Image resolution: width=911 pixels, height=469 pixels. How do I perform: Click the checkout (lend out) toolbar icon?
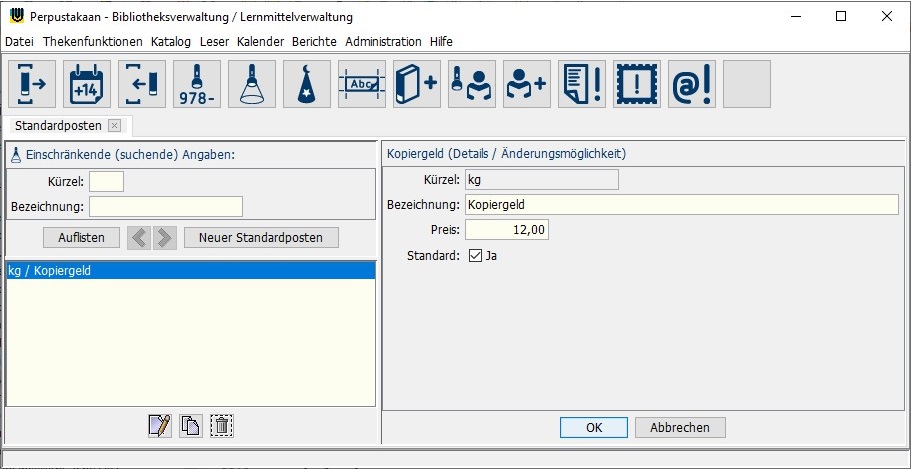pyautogui.click(x=32, y=84)
